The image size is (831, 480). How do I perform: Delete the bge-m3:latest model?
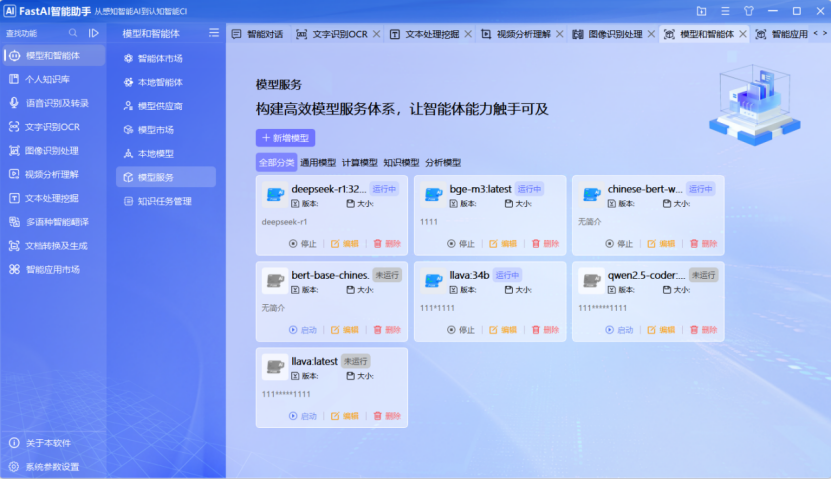(x=545, y=244)
